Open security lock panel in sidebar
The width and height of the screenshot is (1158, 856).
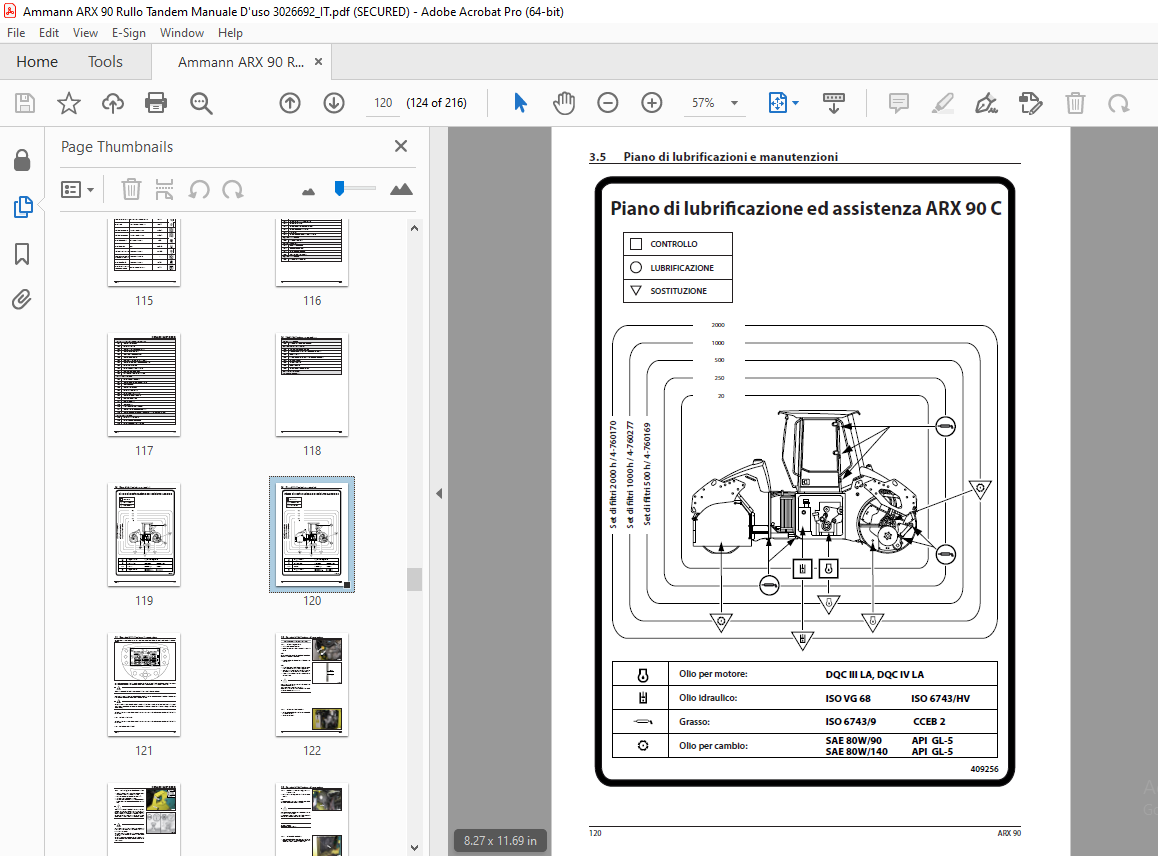point(22,160)
